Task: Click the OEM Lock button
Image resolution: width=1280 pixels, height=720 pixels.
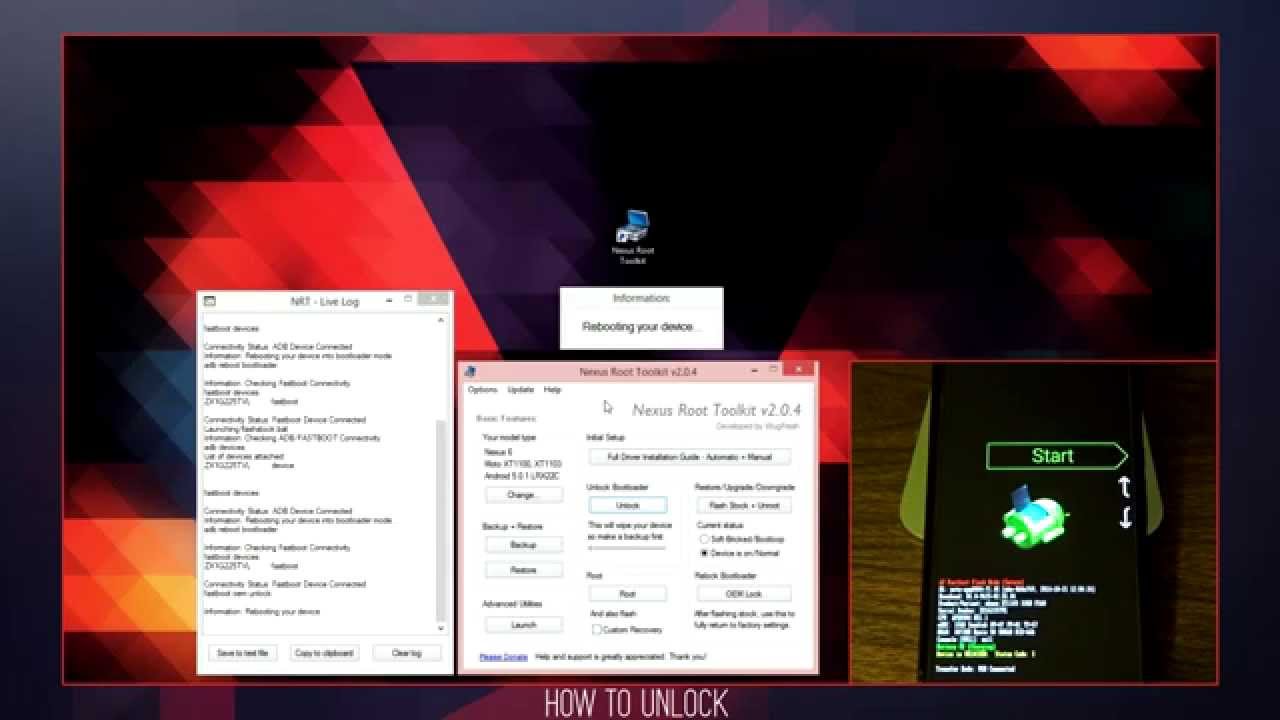Action: point(744,594)
